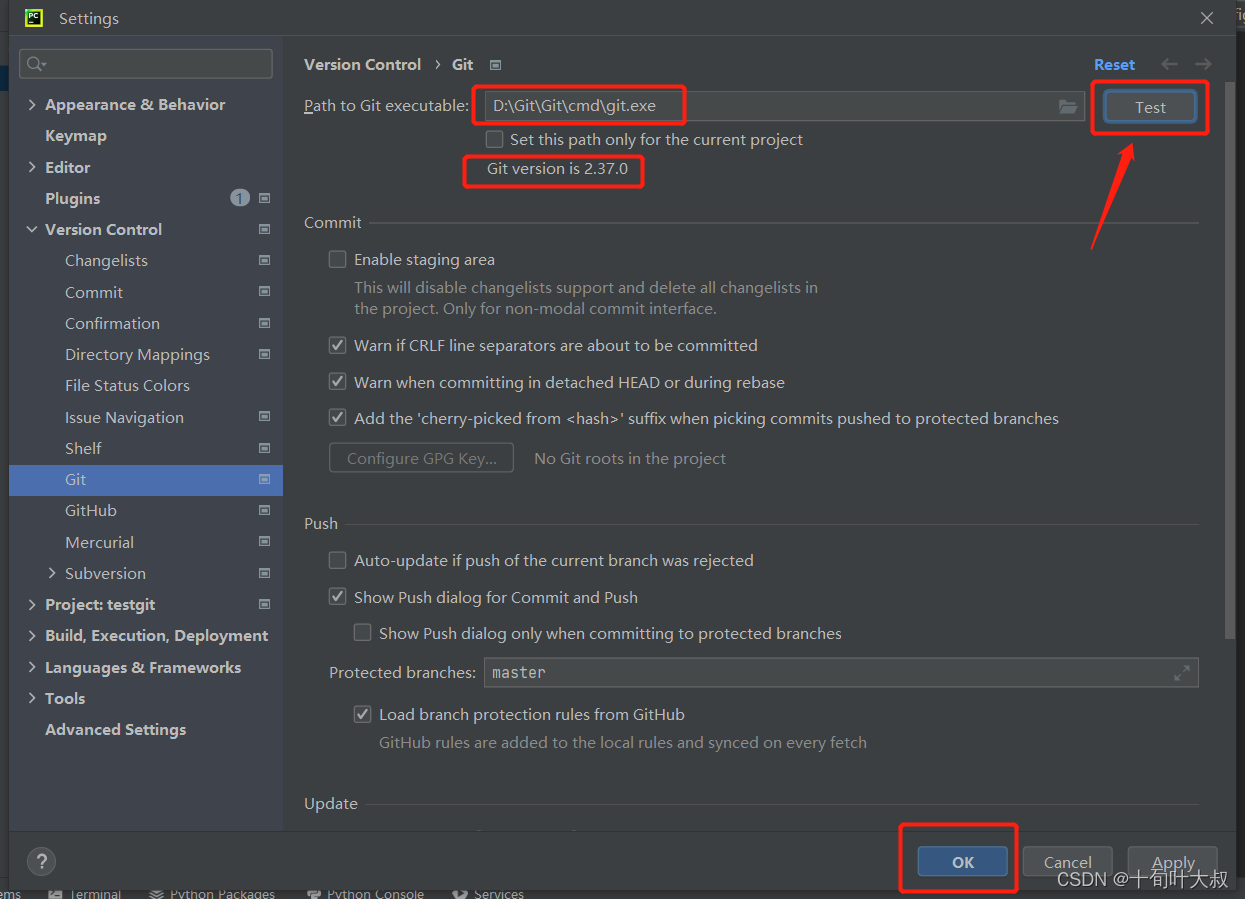Click the Plugins update count badge
The width and height of the screenshot is (1245, 899).
(240, 198)
